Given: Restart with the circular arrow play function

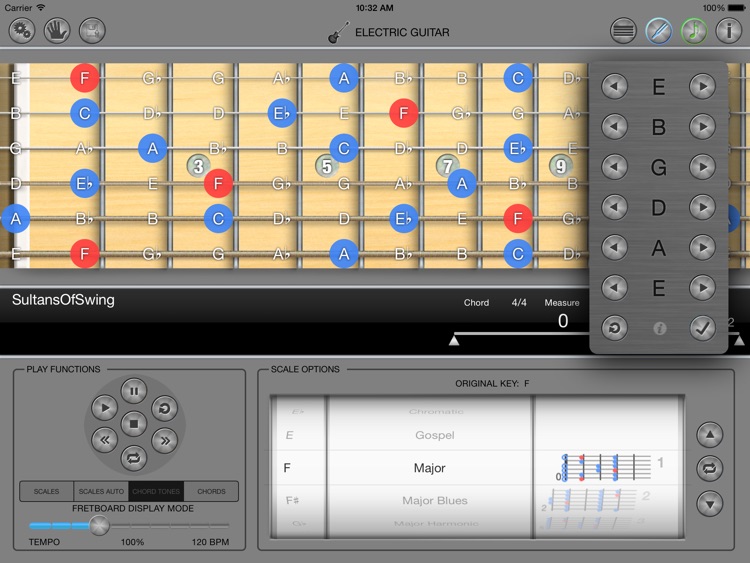Looking at the screenshot, I should point(165,408).
